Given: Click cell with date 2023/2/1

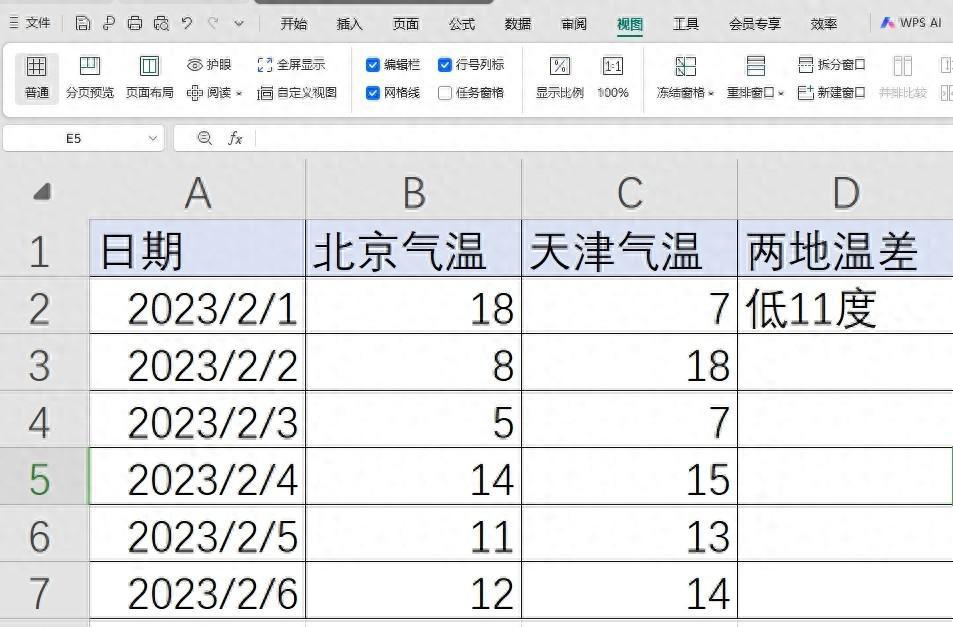Looking at the screenshot, I should pos(198,306).
